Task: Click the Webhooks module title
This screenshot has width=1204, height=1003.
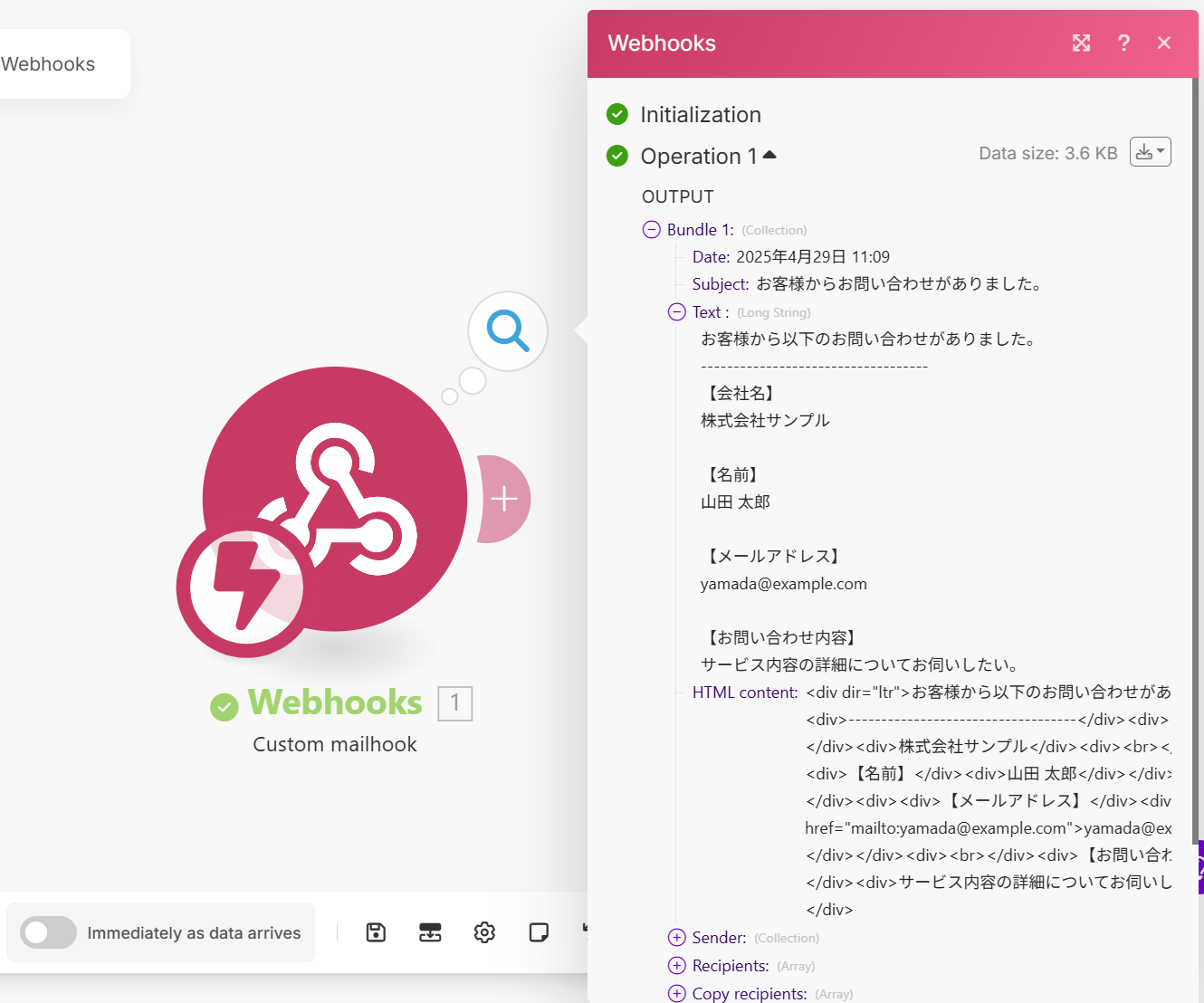Action: 335,702
